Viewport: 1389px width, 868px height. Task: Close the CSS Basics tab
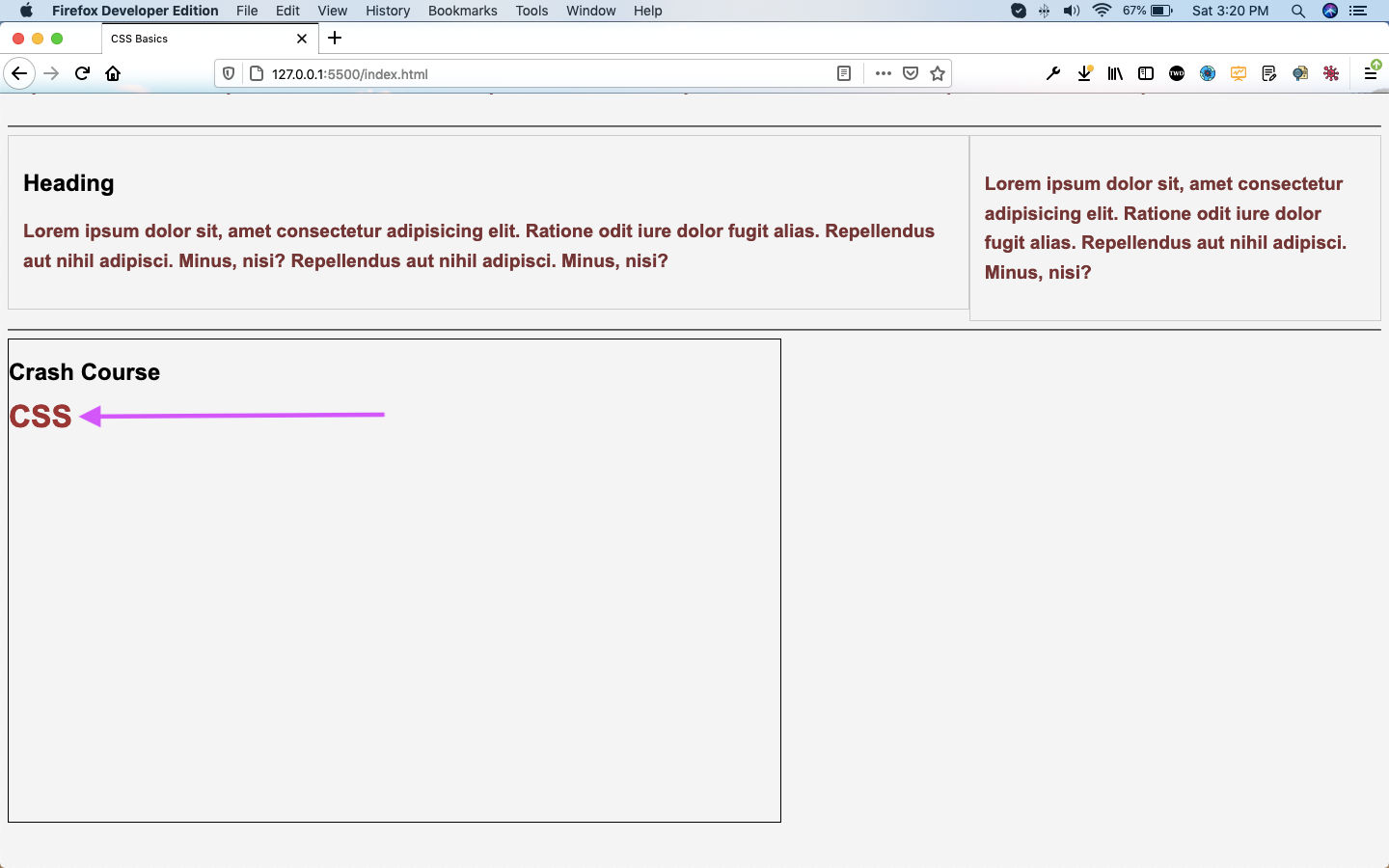(302, 39)
